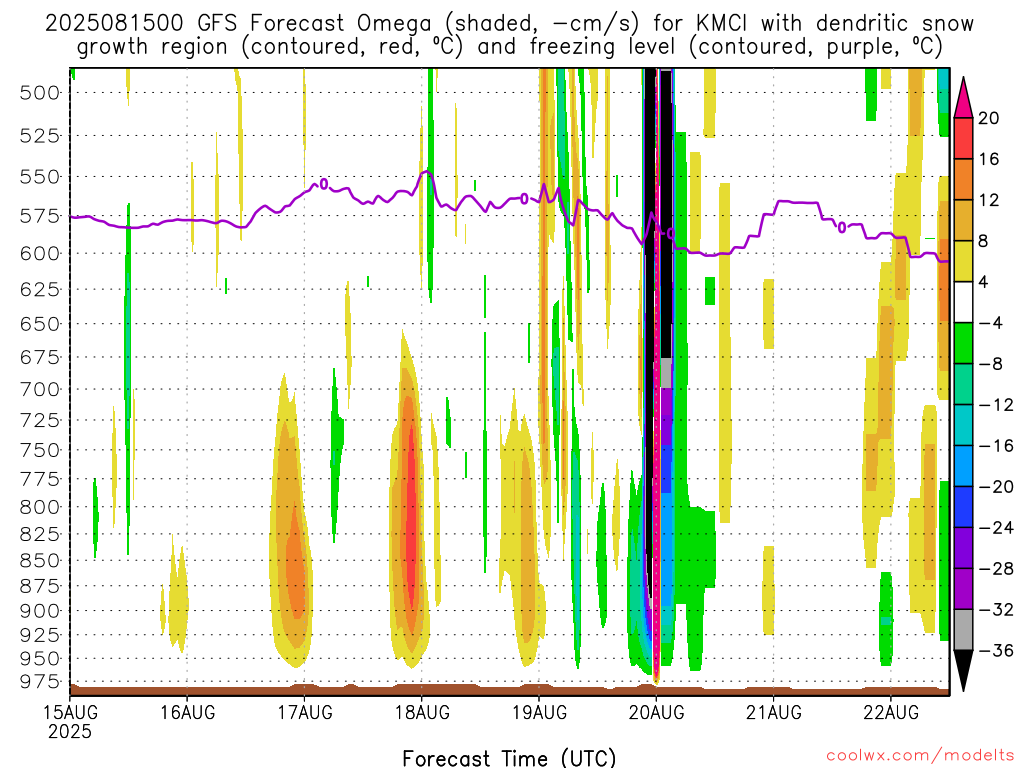Click the Forecast Time (UTC) axis title
The height and width of the screenshot is (768, 1024).
click(x=509, y=758)
